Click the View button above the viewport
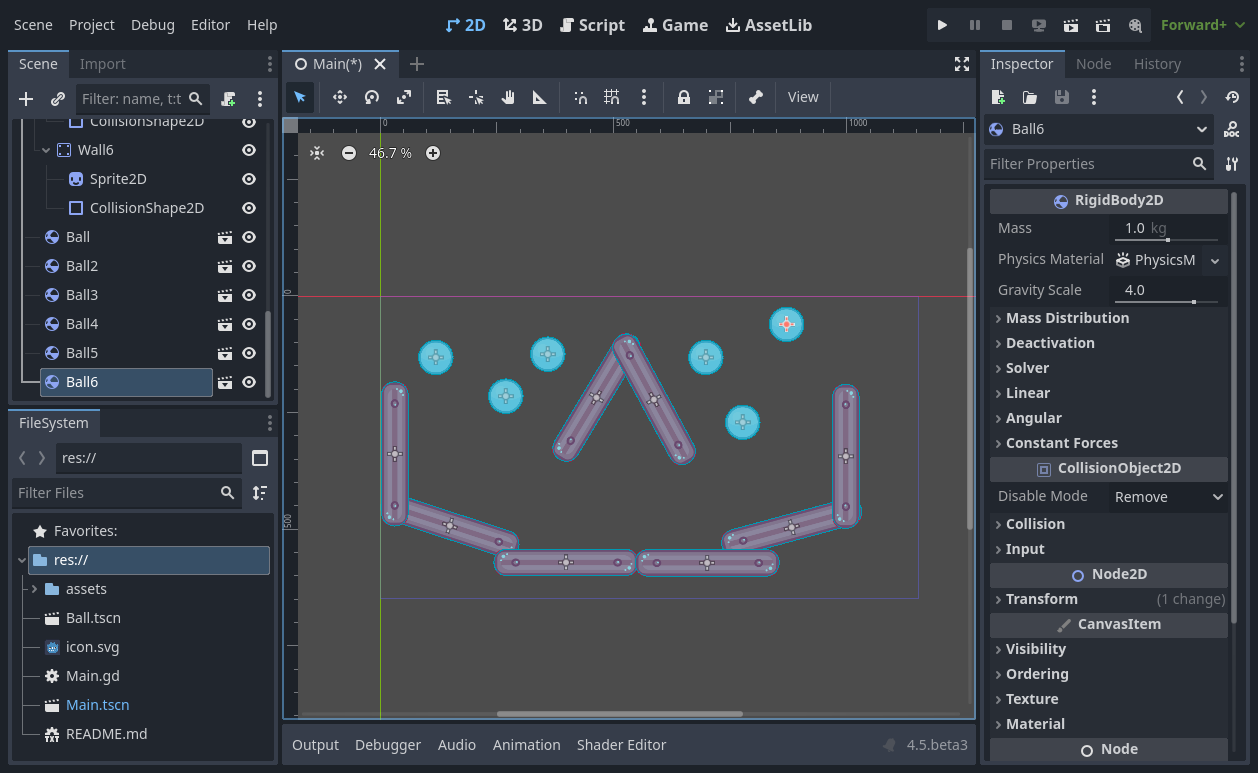Image resolution: width=1258 pixels, height=773 pixels. 803,97
